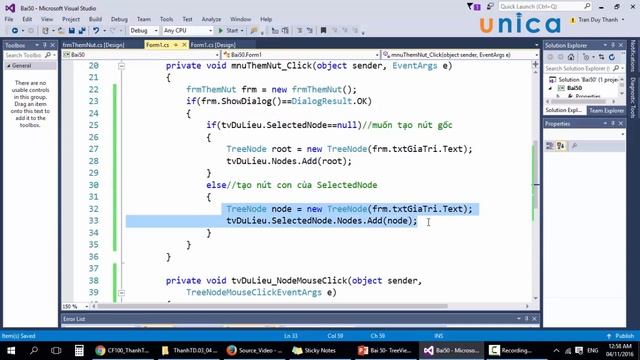This screenshot has height=360, width=640.
Task: Toggle the Bookmark toolbar icon
Action: point(323,31)
